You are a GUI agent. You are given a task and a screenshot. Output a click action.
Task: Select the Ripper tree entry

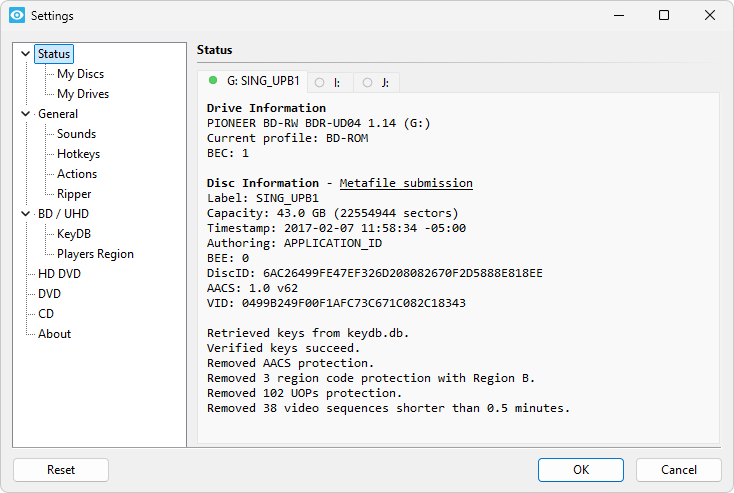pos(74,194)
